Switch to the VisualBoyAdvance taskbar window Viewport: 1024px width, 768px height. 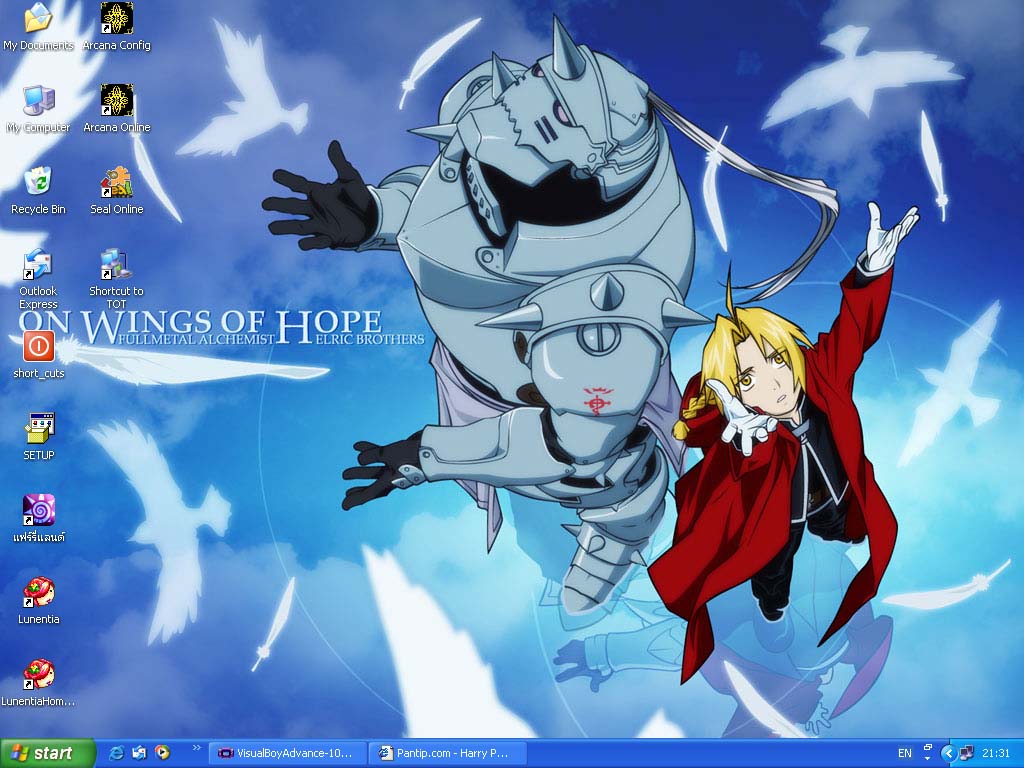(287, 753)
